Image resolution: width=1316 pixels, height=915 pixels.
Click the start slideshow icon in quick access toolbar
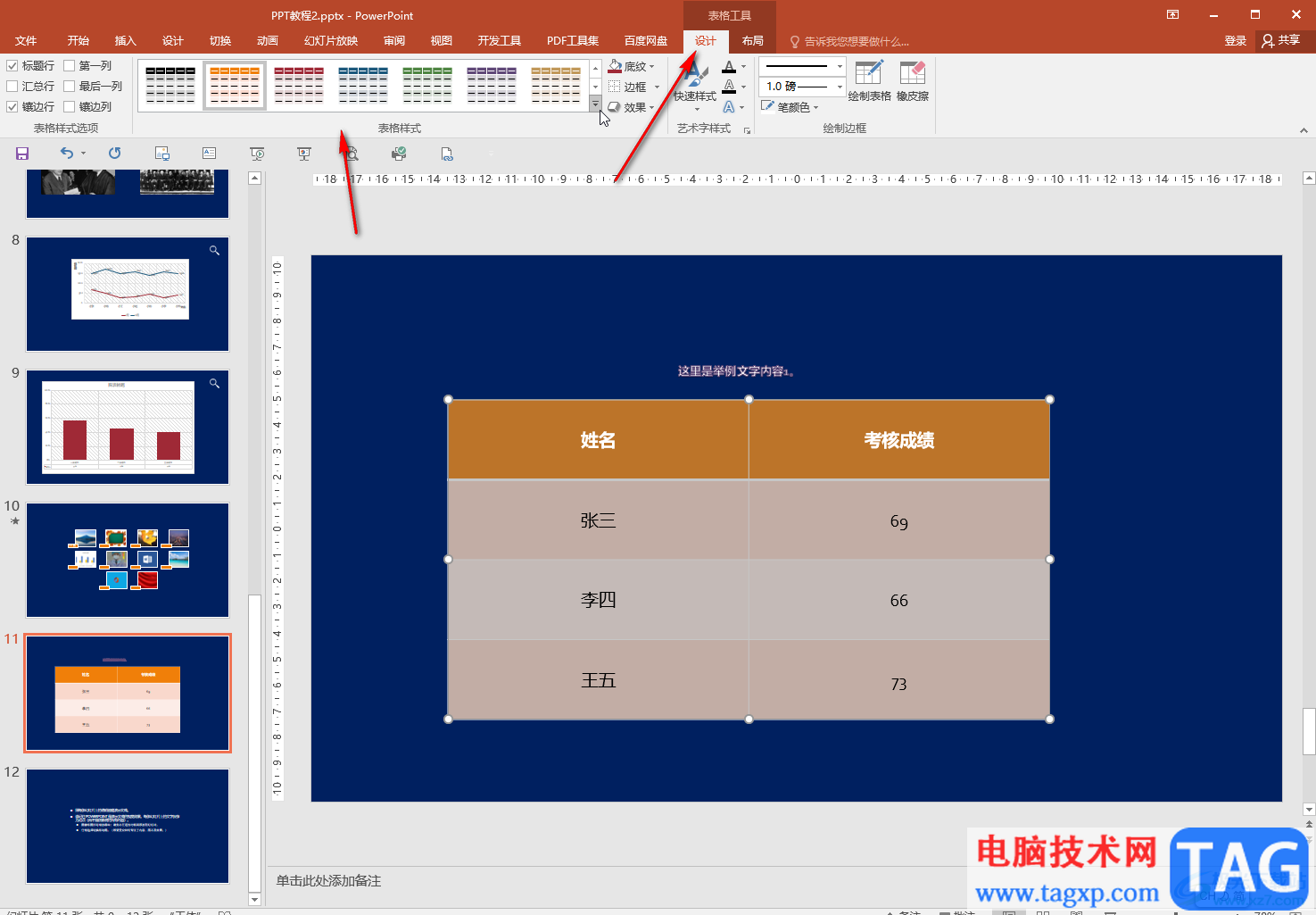(257, 154)
